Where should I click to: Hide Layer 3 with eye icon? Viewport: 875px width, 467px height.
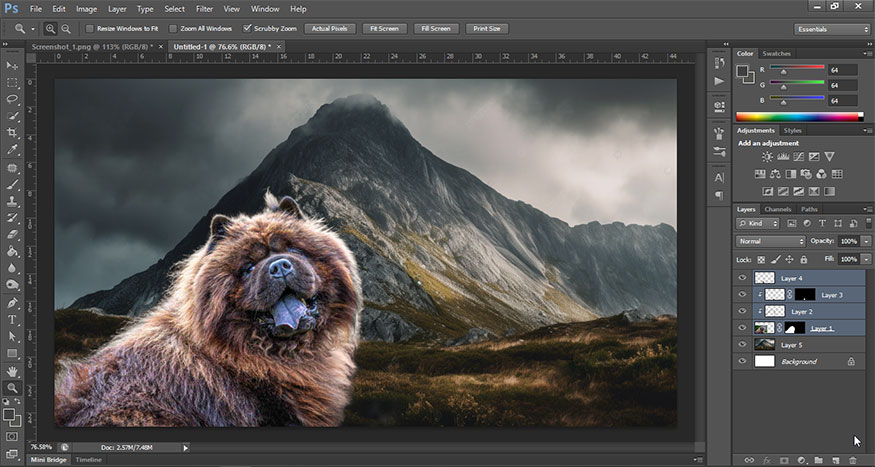(742, 294)
